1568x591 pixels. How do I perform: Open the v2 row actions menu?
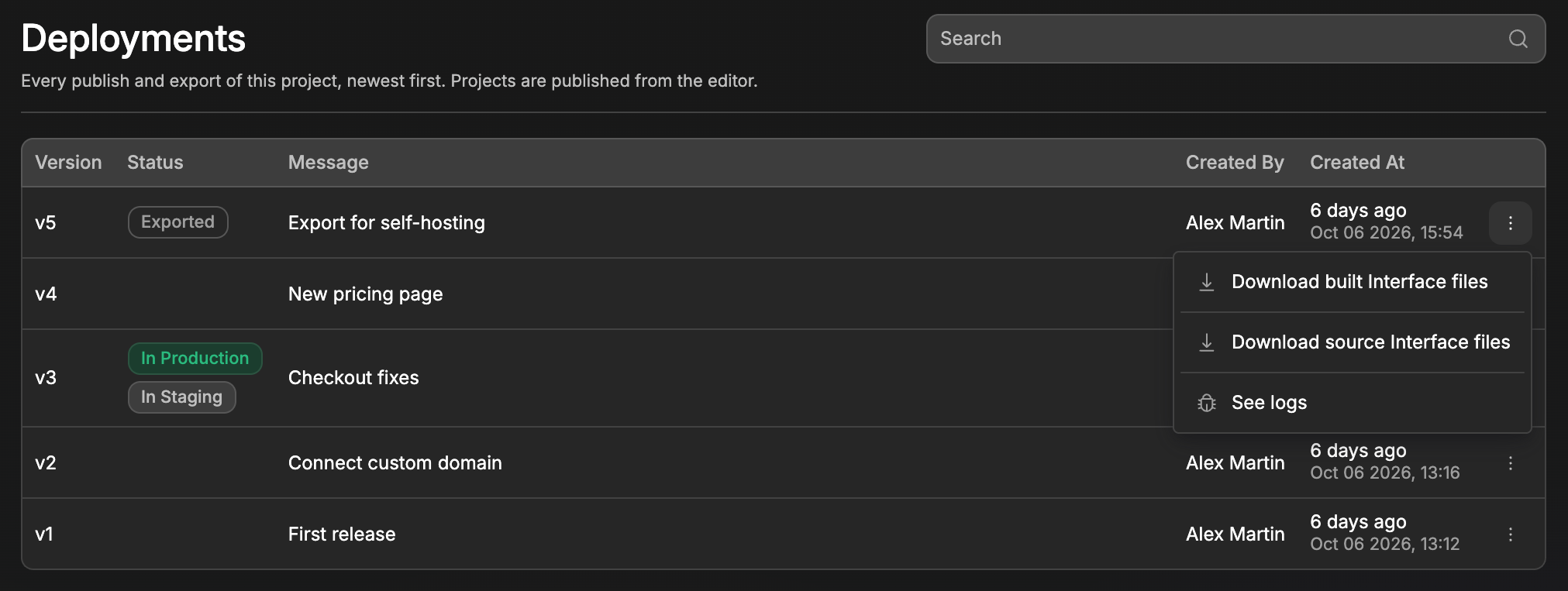(1510, 463)
